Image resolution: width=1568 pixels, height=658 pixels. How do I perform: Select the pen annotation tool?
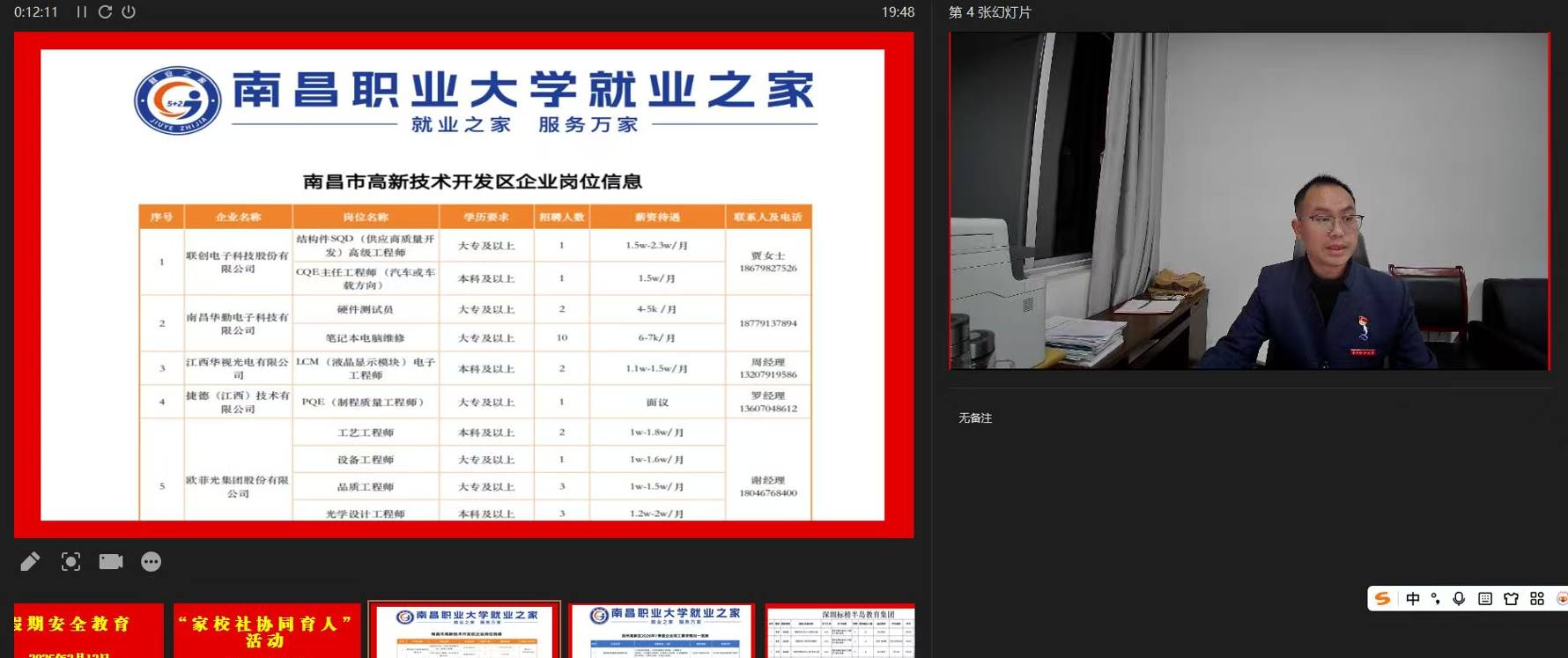30,562
